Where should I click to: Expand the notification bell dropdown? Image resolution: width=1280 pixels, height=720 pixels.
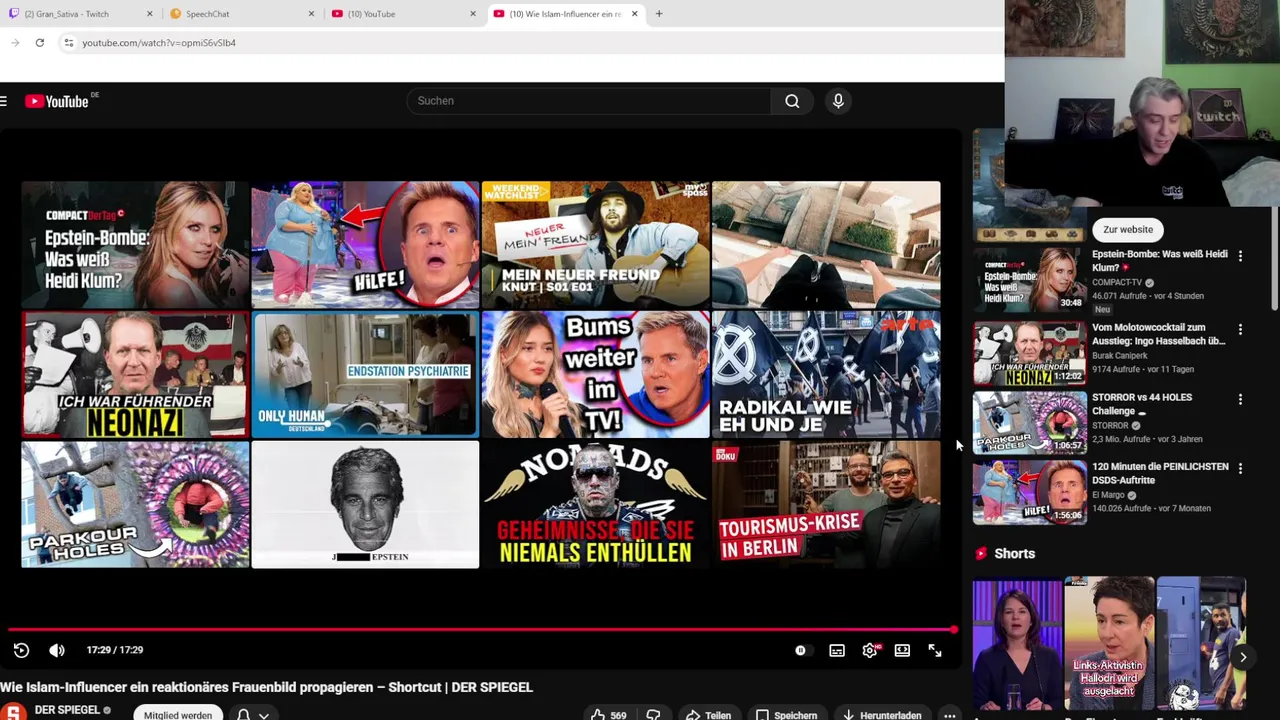pos(252,715)
